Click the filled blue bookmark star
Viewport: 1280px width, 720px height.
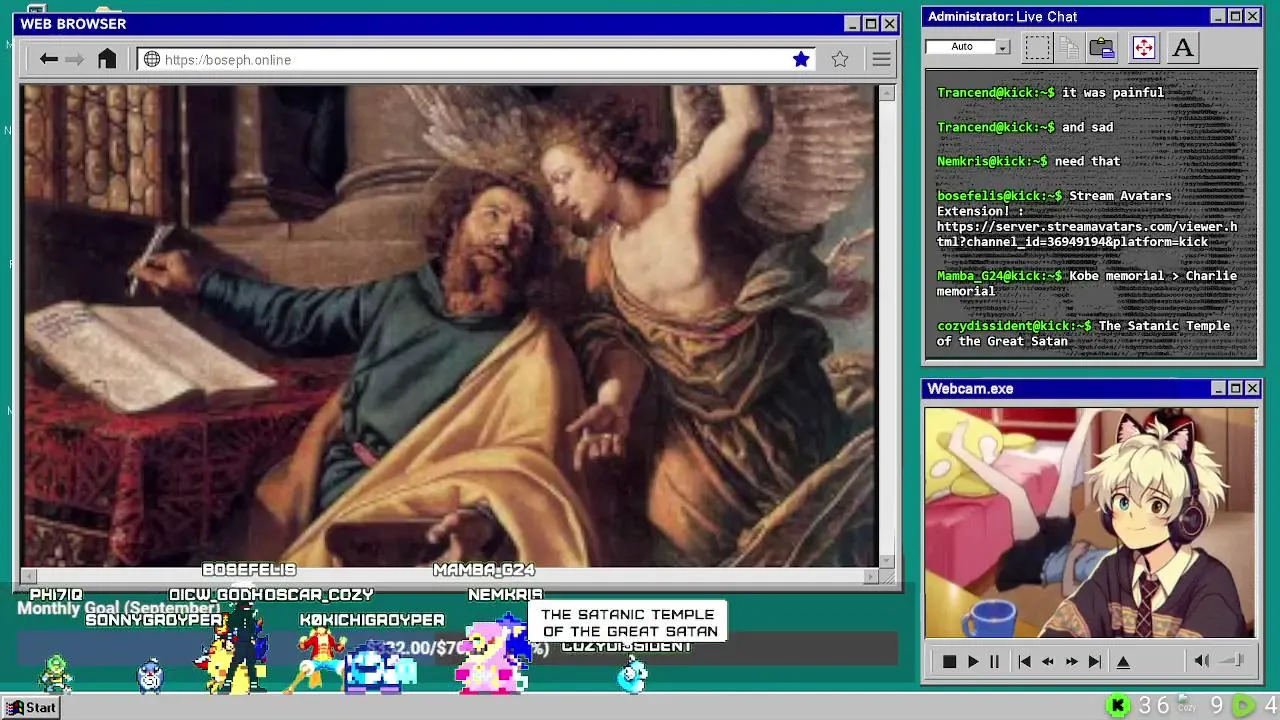pos(801,60)
